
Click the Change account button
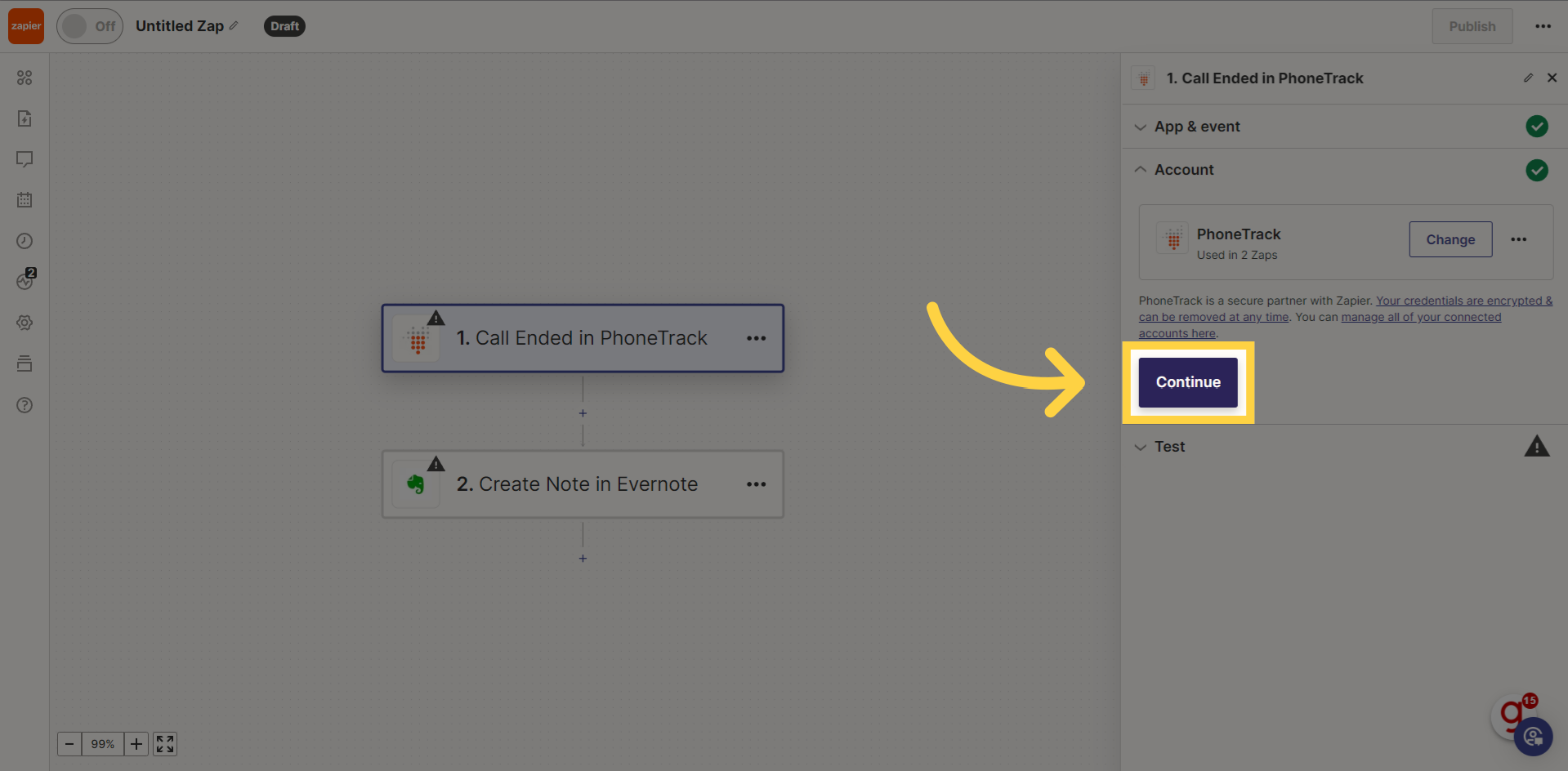[1450, 239]
